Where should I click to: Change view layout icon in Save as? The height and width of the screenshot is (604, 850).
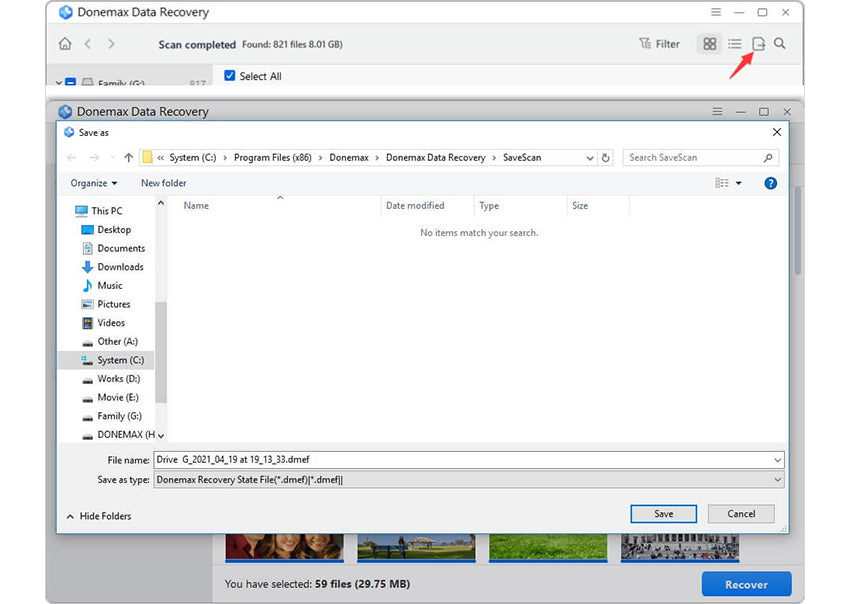pyautogui.click(x=722, y=183)
